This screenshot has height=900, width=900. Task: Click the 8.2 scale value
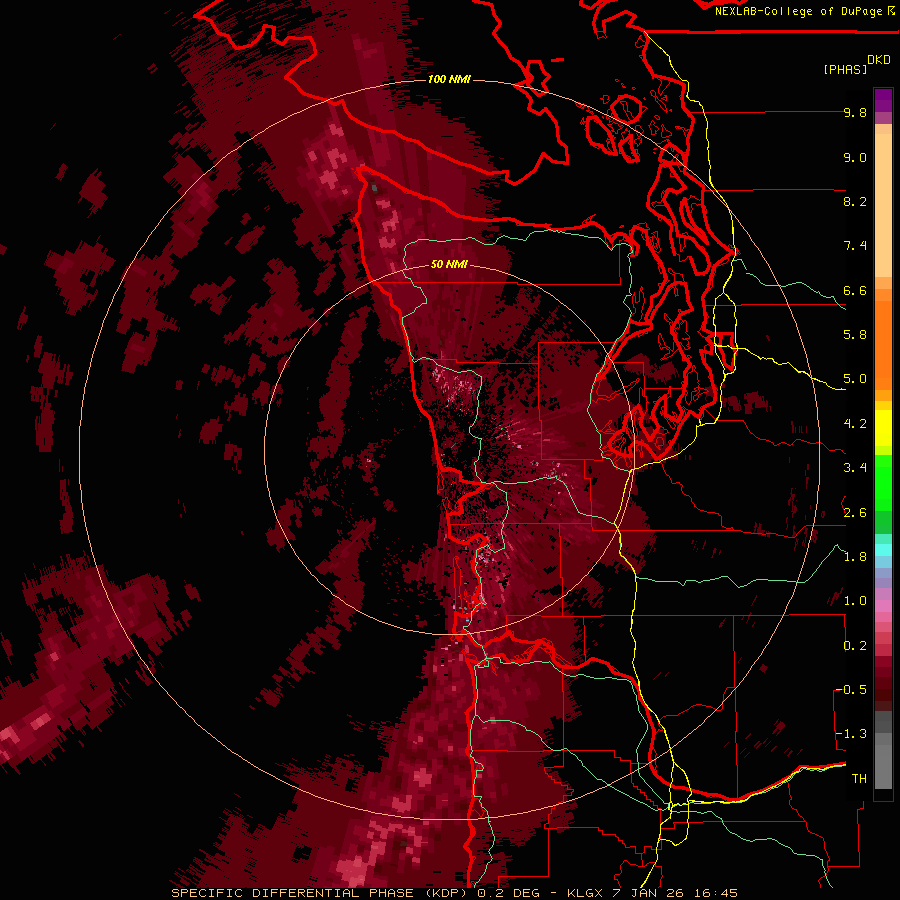tap(855, 201)
